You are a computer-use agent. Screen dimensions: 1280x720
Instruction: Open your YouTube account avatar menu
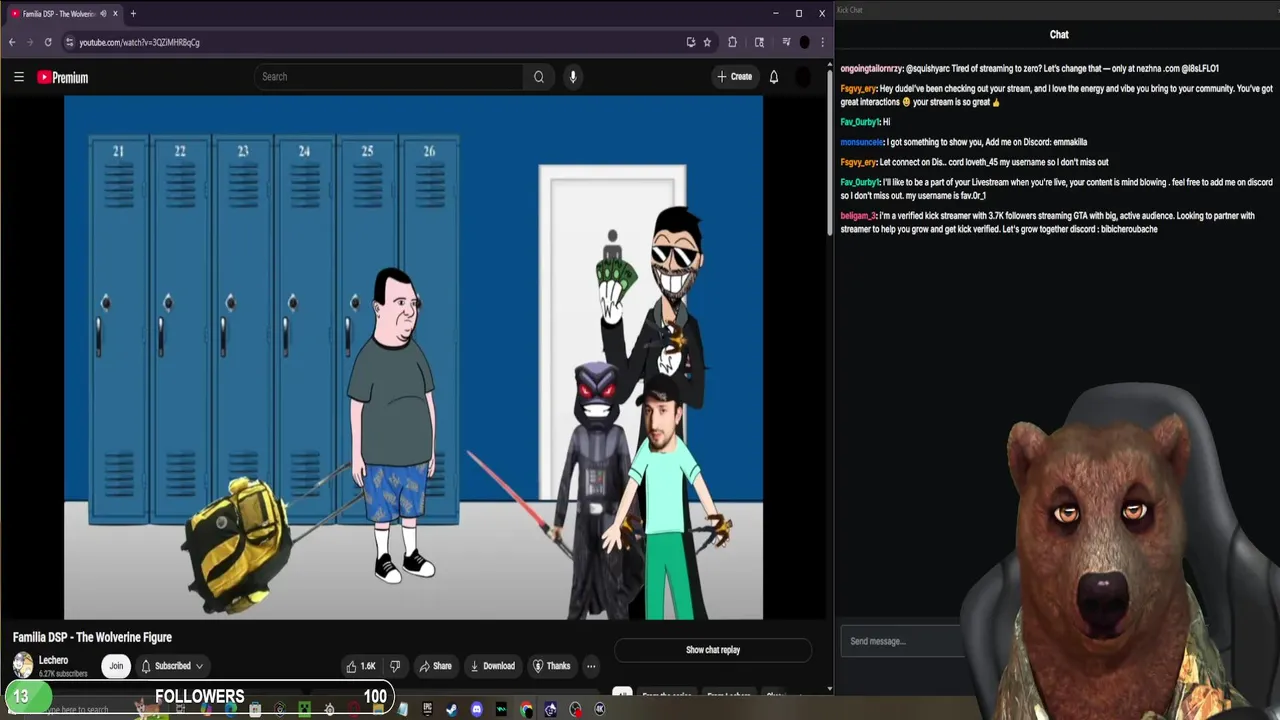803,77
